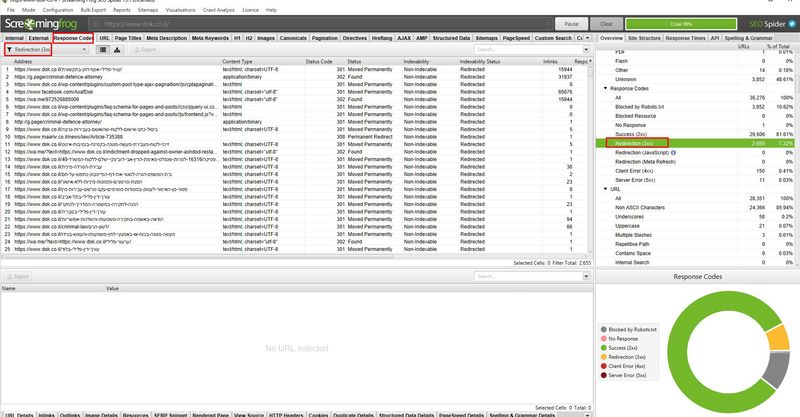Click the lower panel search field

click(528, 276)
